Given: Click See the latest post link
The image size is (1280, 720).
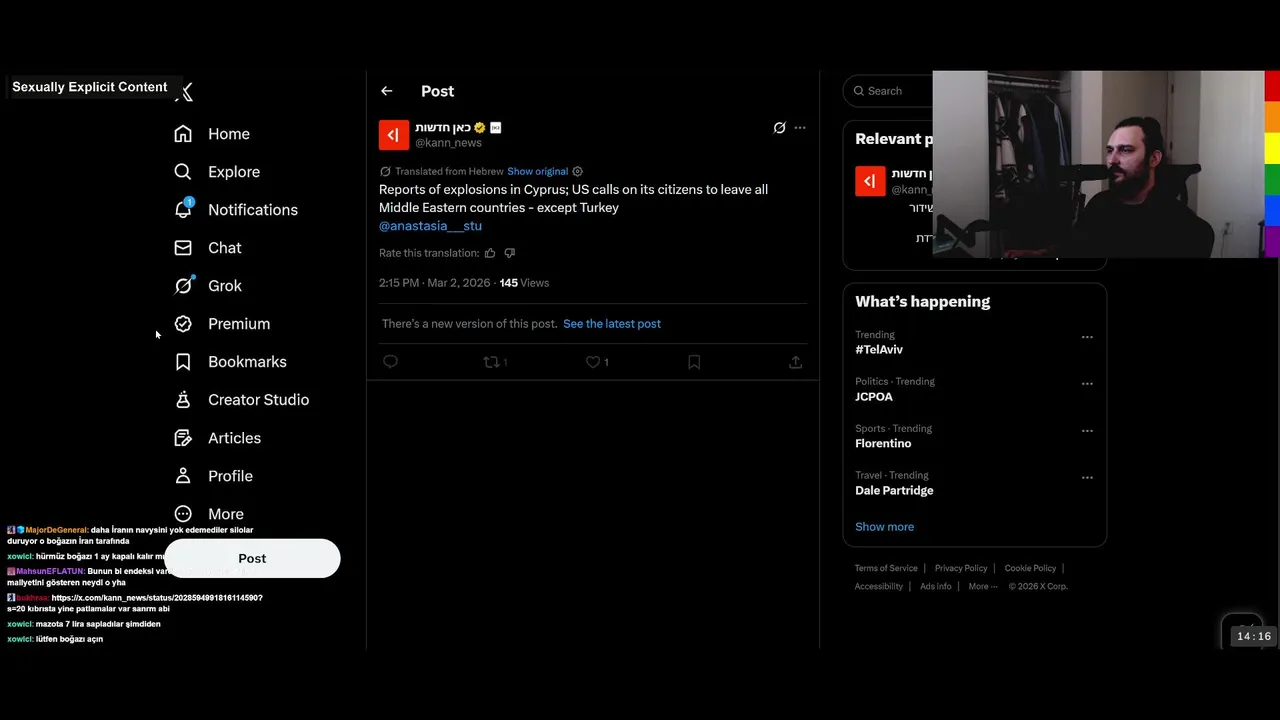Looking at the screenshot, I should click(x=612, y=324).
